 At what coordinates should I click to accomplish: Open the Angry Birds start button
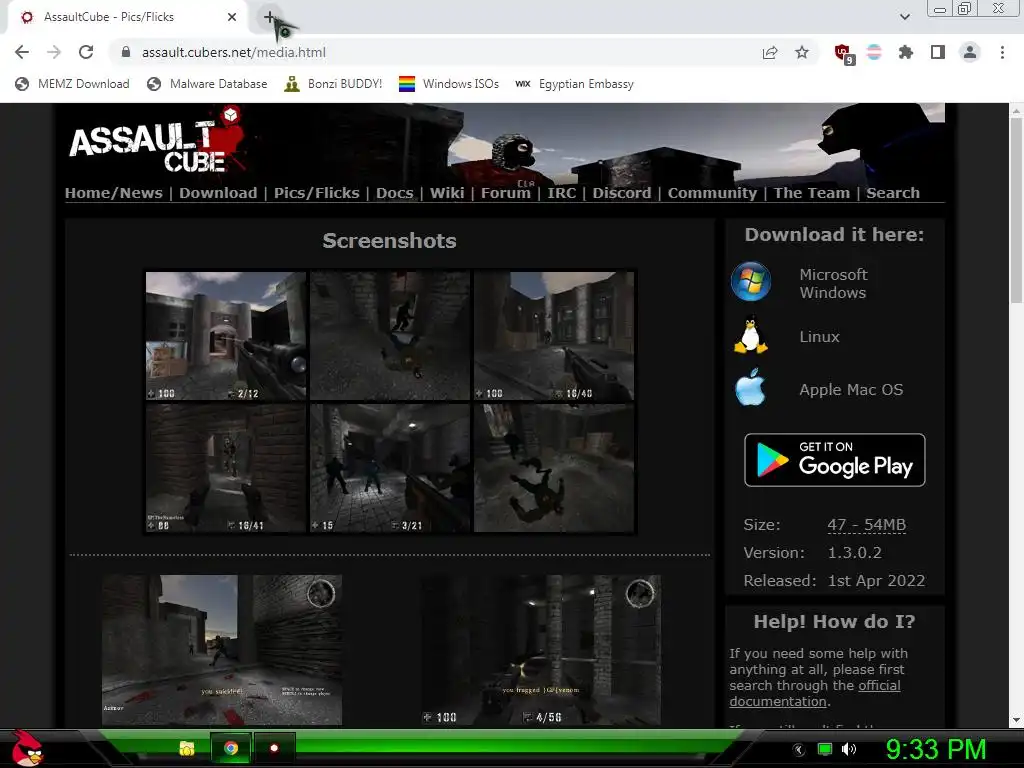tap(27, 748)
